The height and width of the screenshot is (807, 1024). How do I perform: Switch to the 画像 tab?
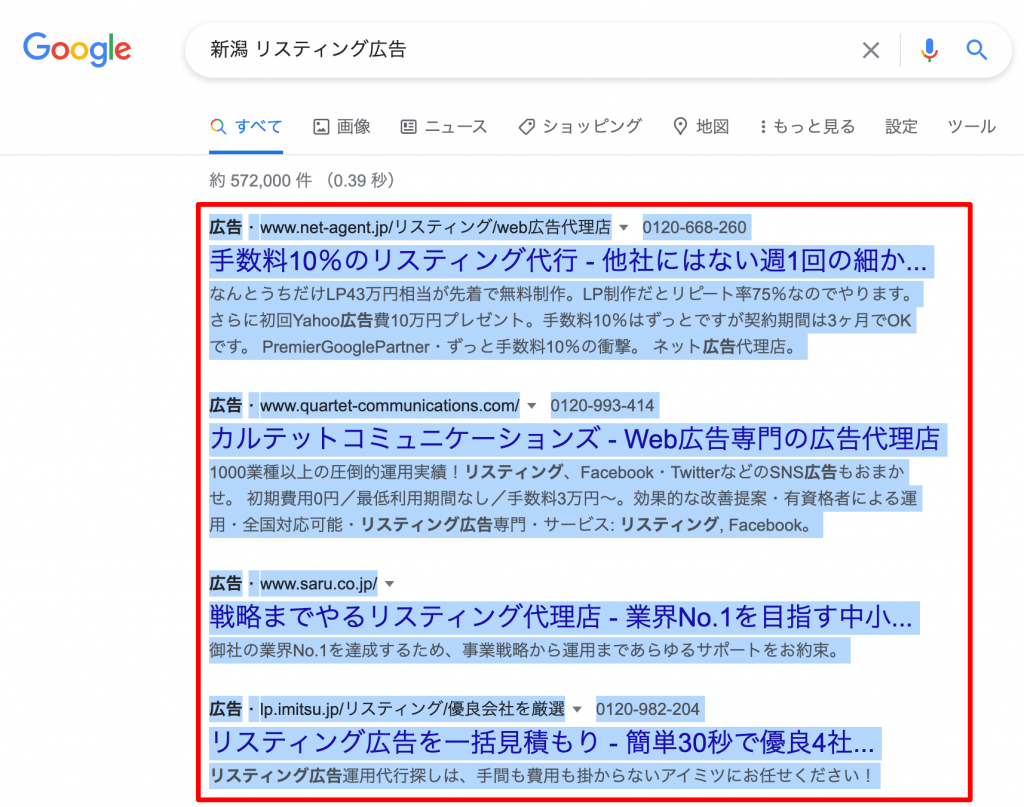click(342, 126)
